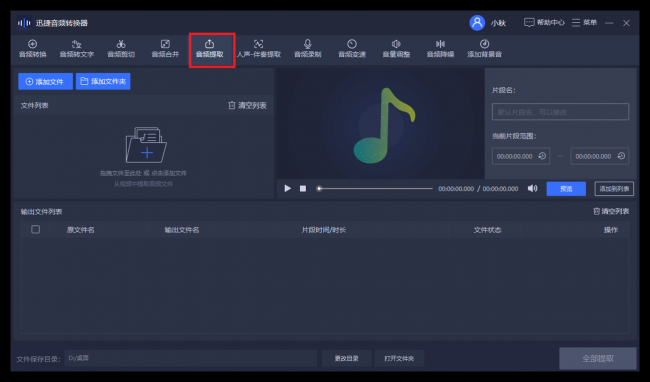Open the 音频录制 microphone tool
Image resolution: width=650 pixels, height=382 pixels.
coord(308,49)
